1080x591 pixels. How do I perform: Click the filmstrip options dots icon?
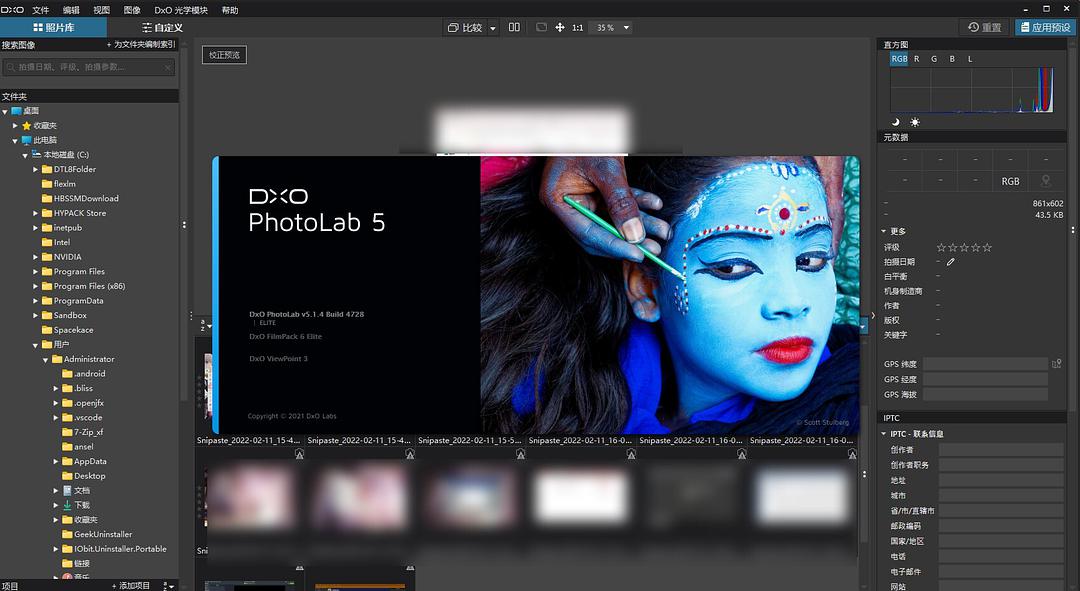click(864, 474)
